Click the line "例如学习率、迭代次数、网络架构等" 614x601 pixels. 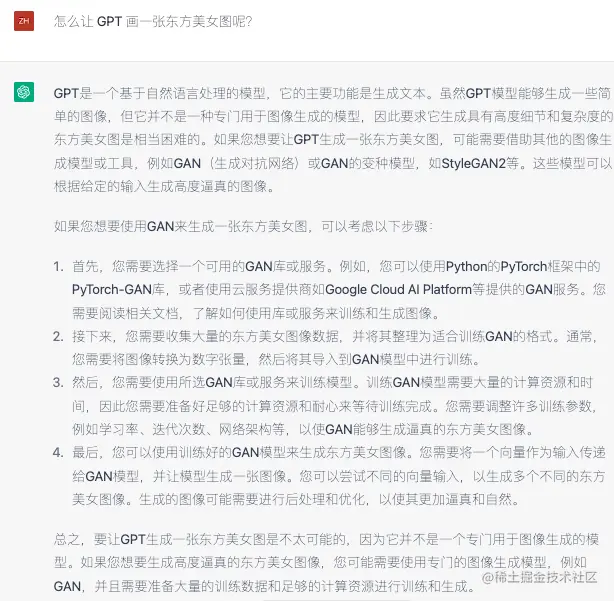(x=303, y=430)
